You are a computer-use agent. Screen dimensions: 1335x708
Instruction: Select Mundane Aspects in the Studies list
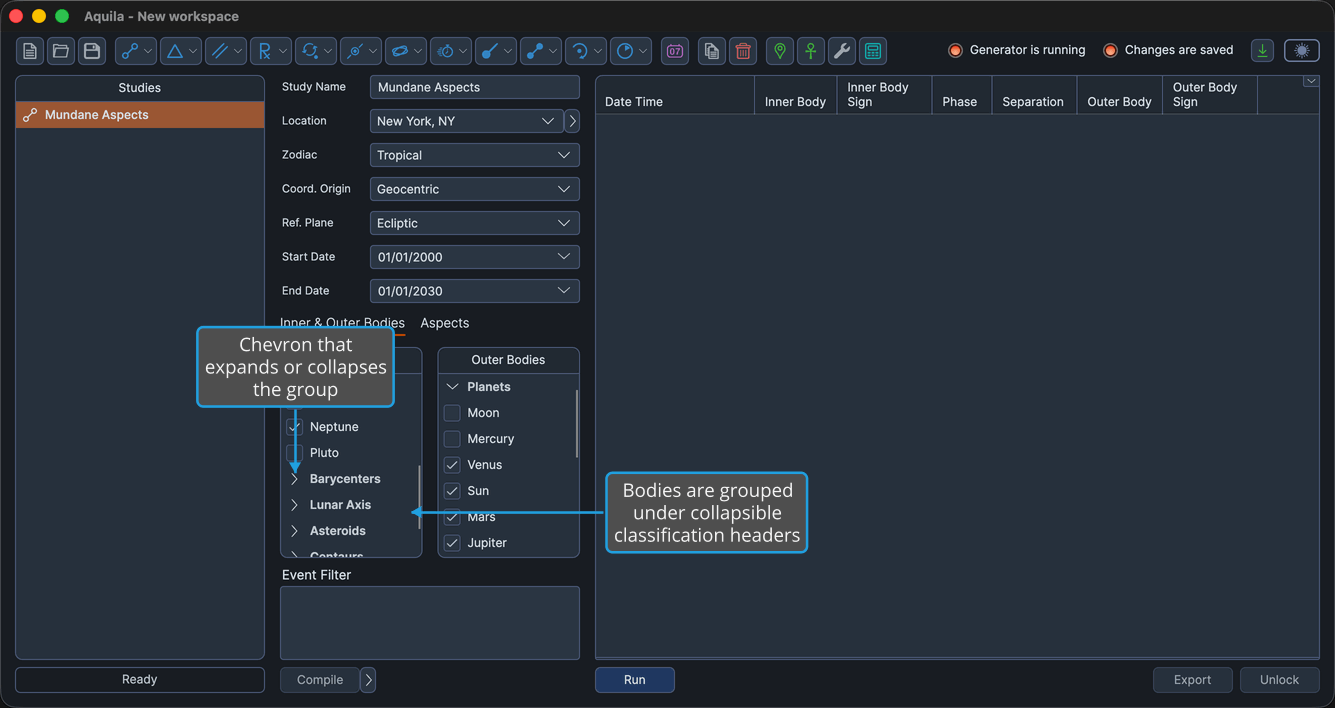140,115
